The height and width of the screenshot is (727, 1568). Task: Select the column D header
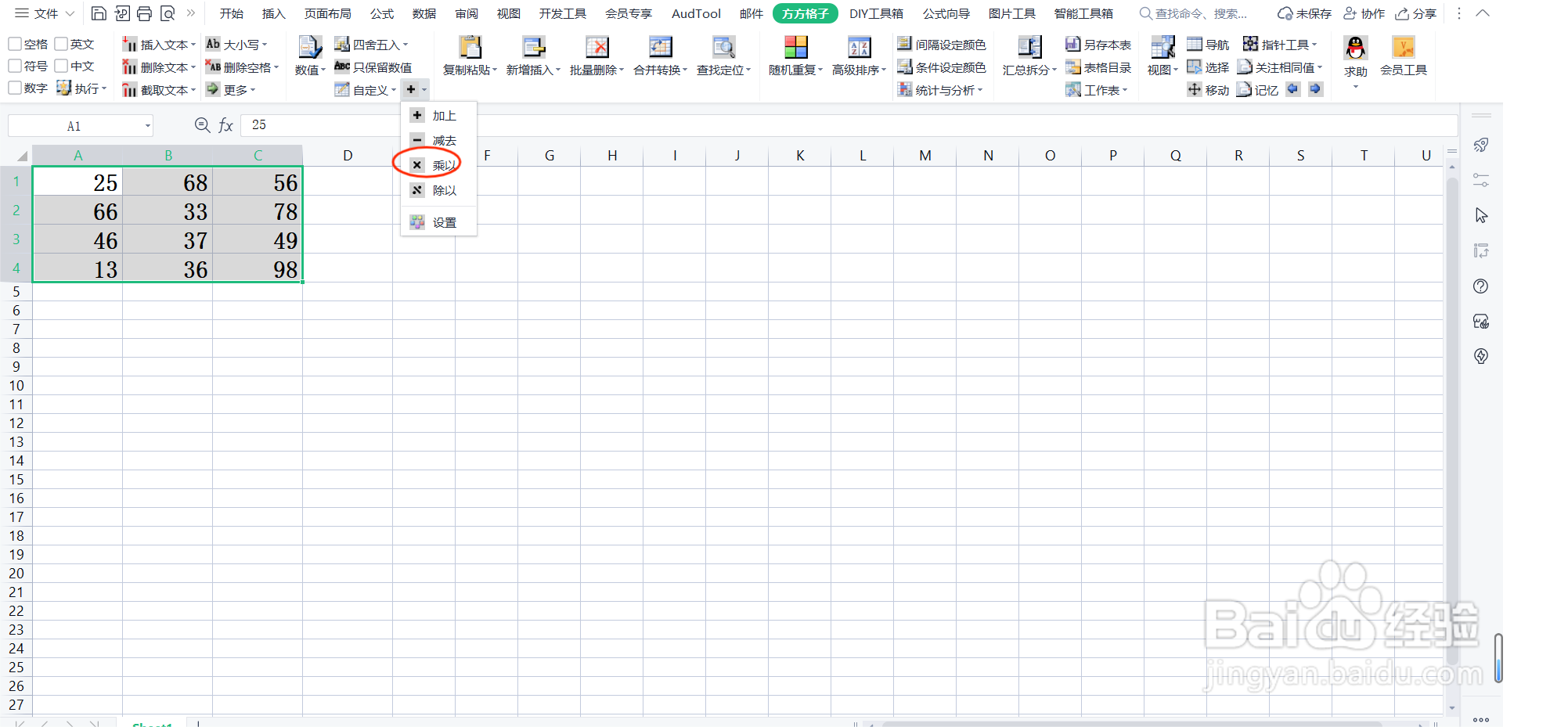(x=348, y=155)
